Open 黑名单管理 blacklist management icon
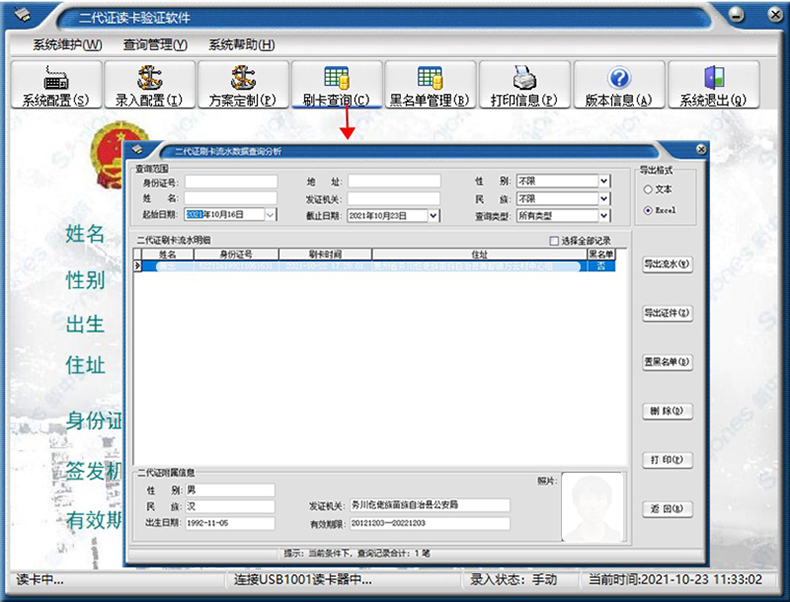This screenshot has width=790, height=602. pos(430,78)
